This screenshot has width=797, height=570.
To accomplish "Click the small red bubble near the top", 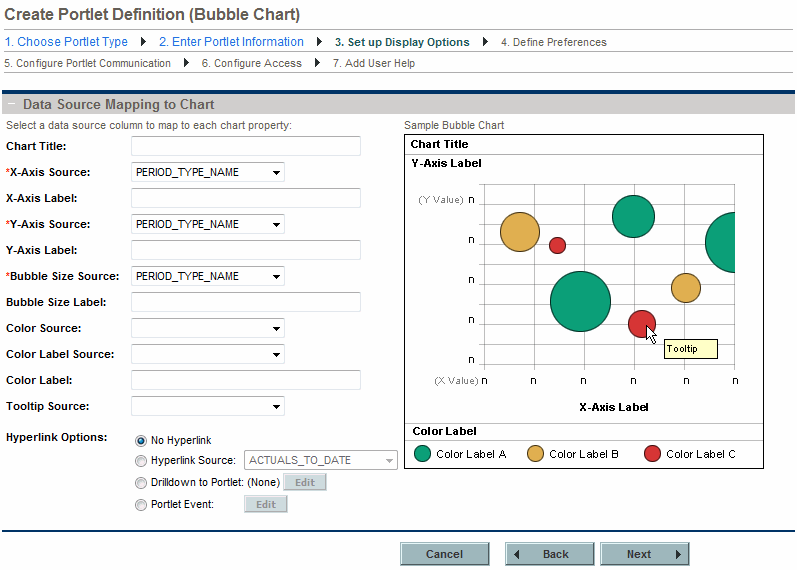I will tap(558, 245).
